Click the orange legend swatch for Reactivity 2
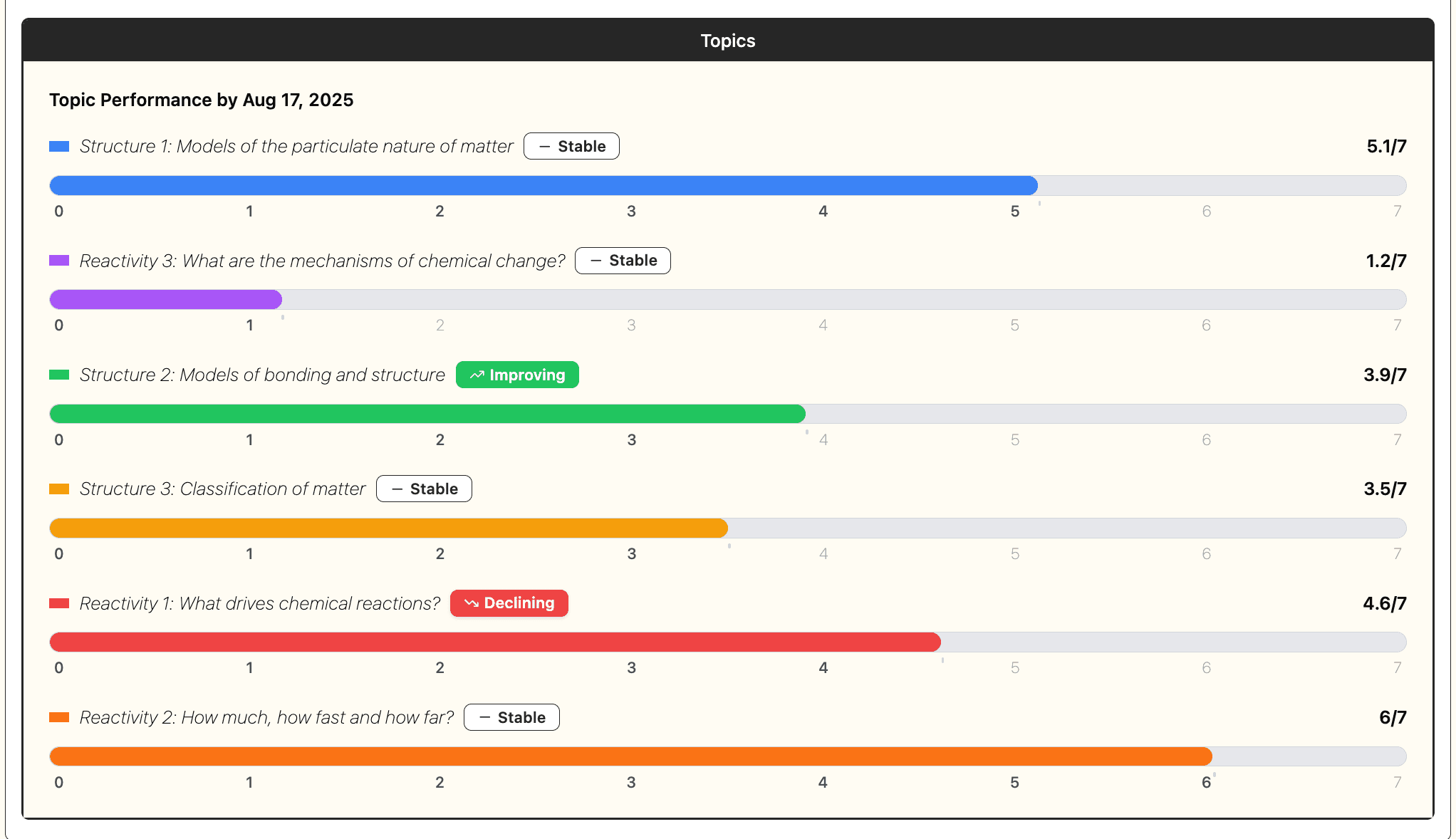This screenshot has height=839, width=1456. (59, 717)
